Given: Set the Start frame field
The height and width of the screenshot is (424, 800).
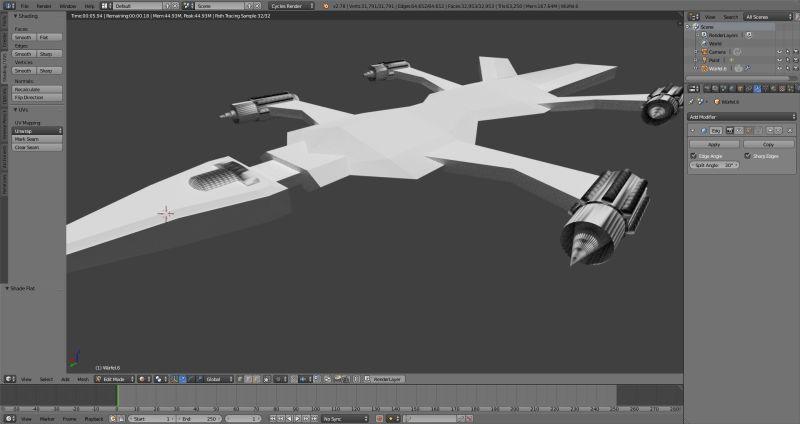Looking at the screenshot, I should point(151,419).
